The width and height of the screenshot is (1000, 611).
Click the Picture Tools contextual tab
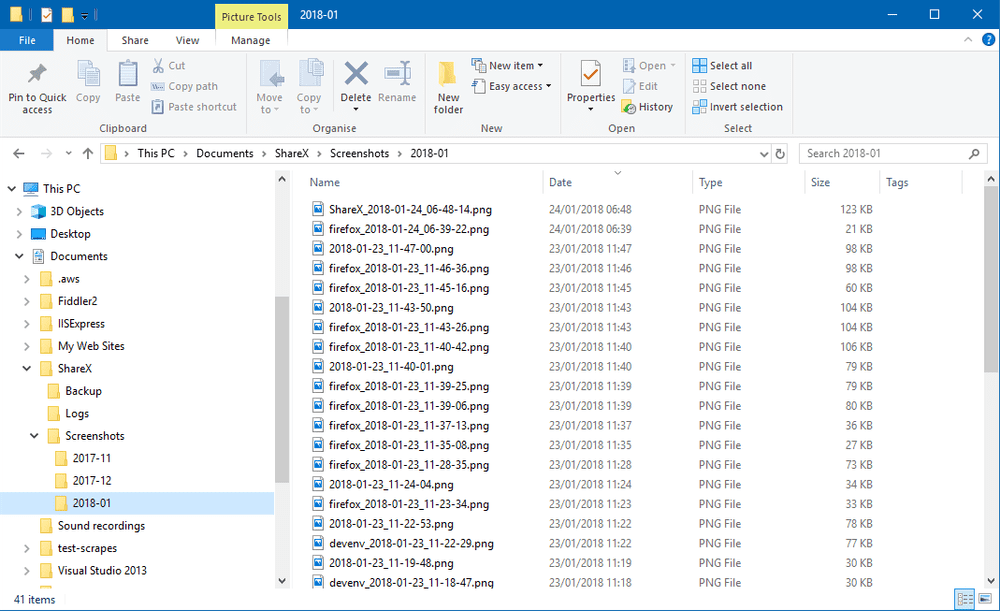coord(251,17)
